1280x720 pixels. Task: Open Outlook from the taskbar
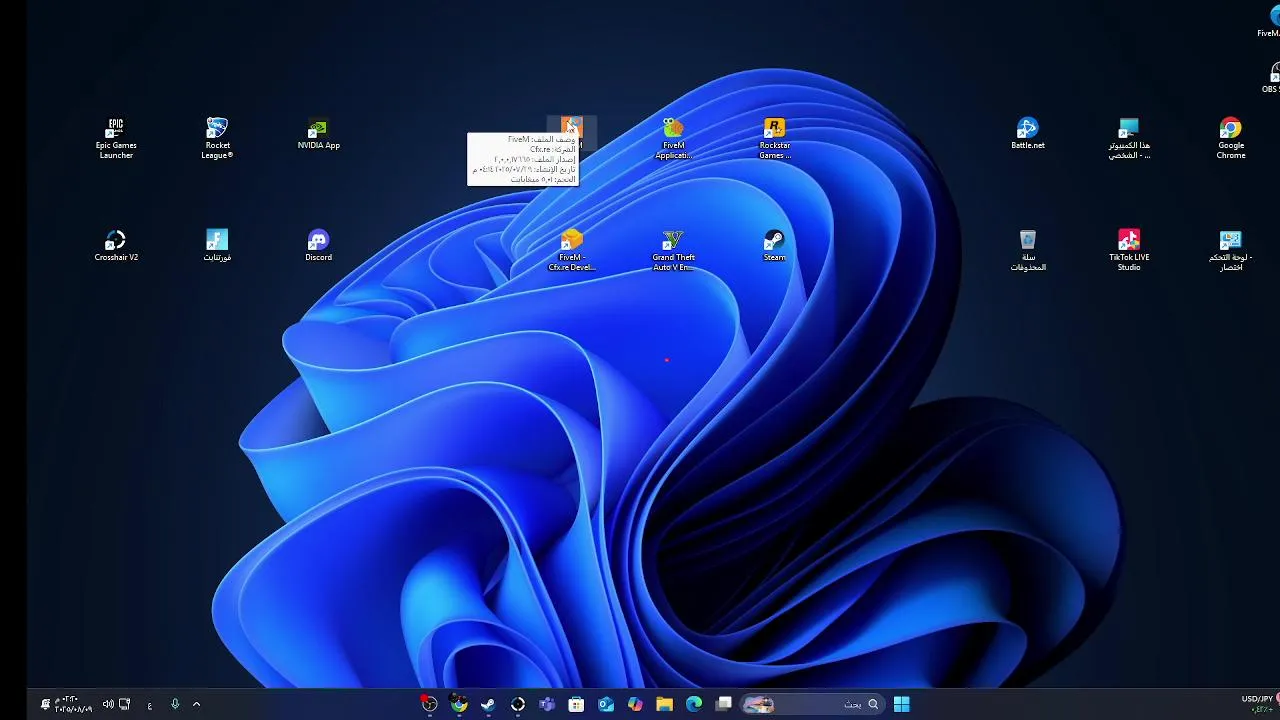click(605, 704)
